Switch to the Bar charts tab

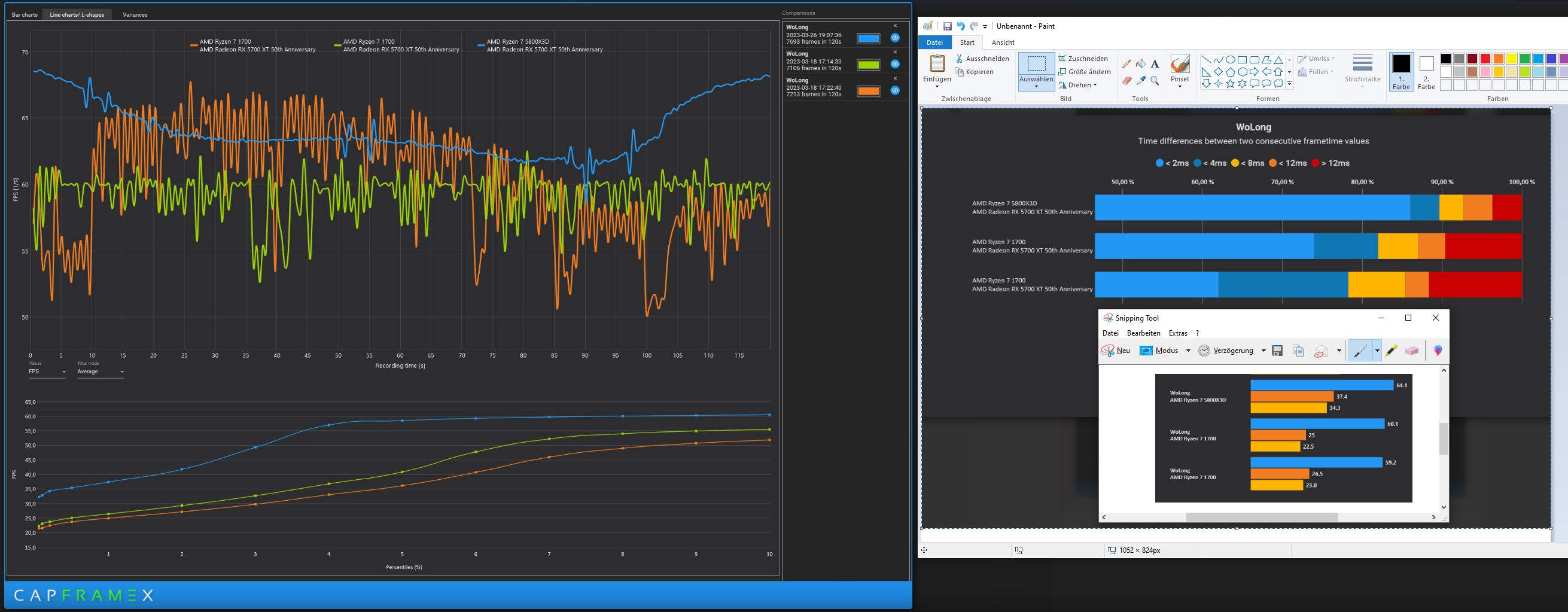(25, 14)
